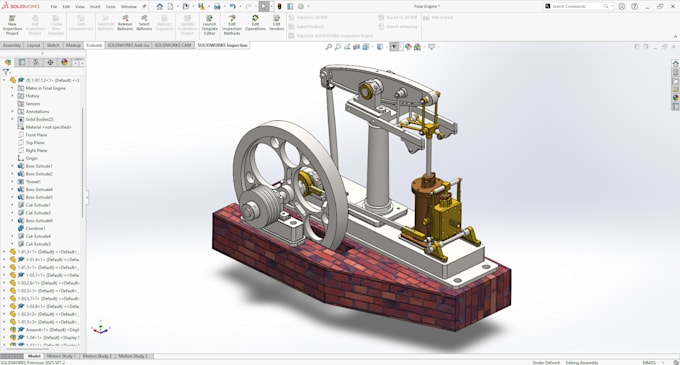Open Motion Study 1 tab
This screenshot has height=365, width=680.
(x=61, y=356)
